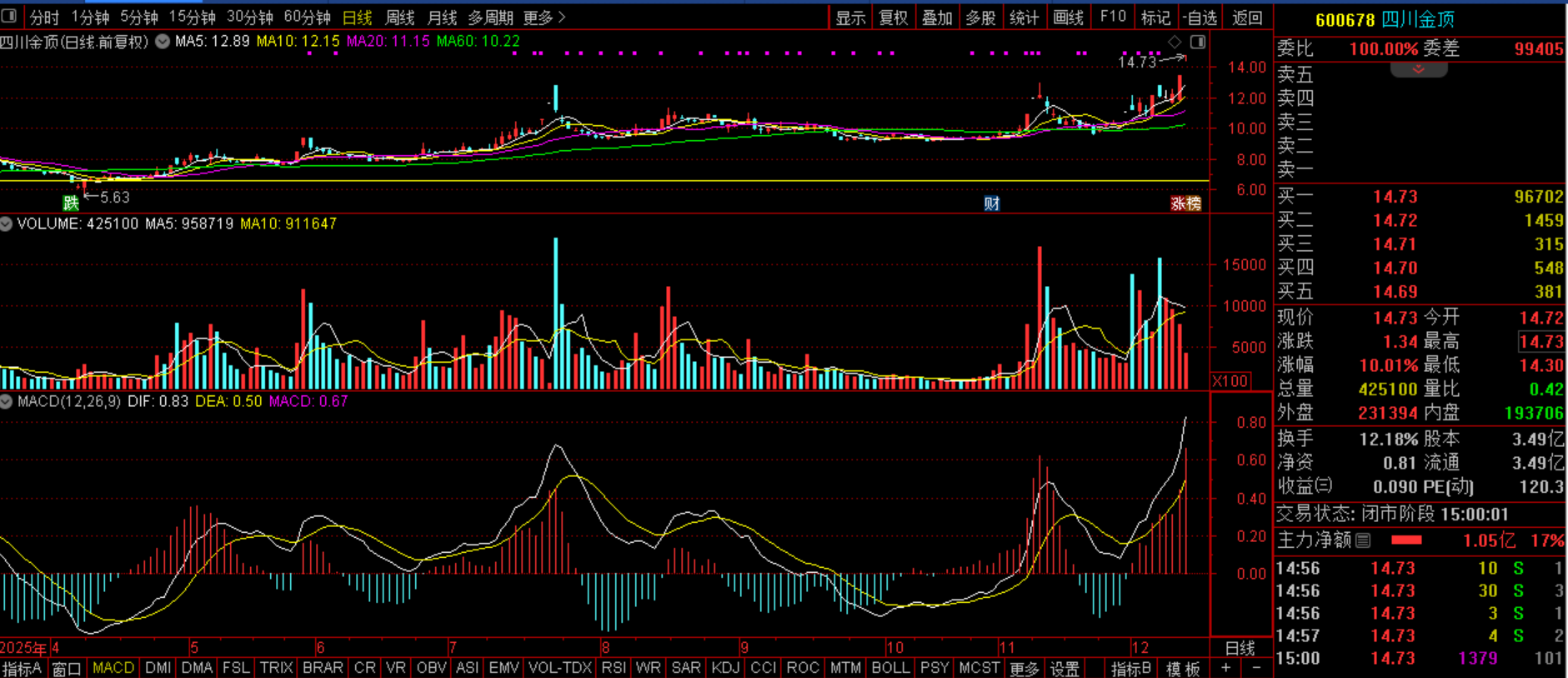The height and width of the screenshot is (678, 1568).
Task: Click the earnings period circle icon beside 收益
Action: coord(1325,485)
